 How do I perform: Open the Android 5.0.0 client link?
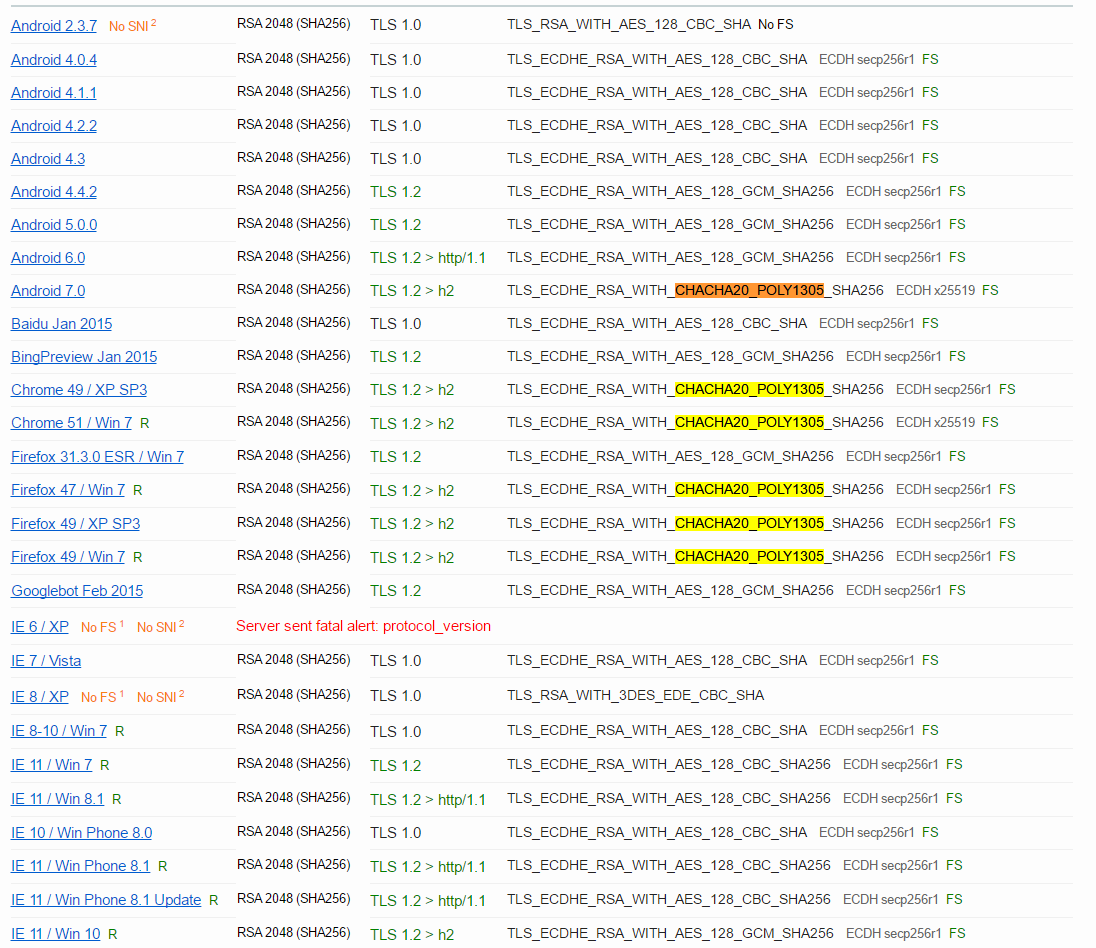54,225
